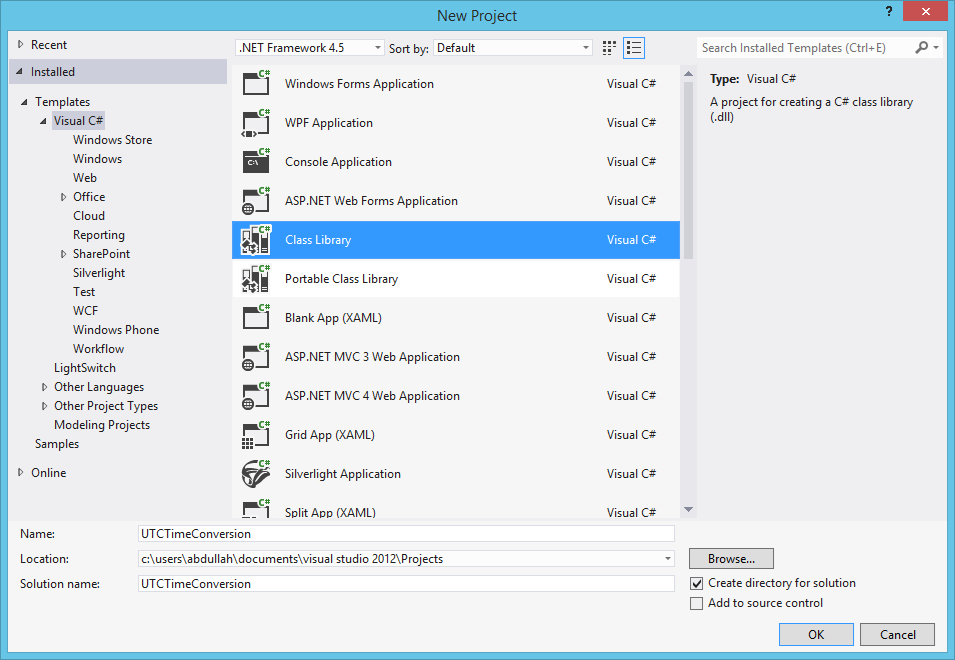Select Windows Forms Application template name
Screen dimensions: 955x660
[359, 83]
